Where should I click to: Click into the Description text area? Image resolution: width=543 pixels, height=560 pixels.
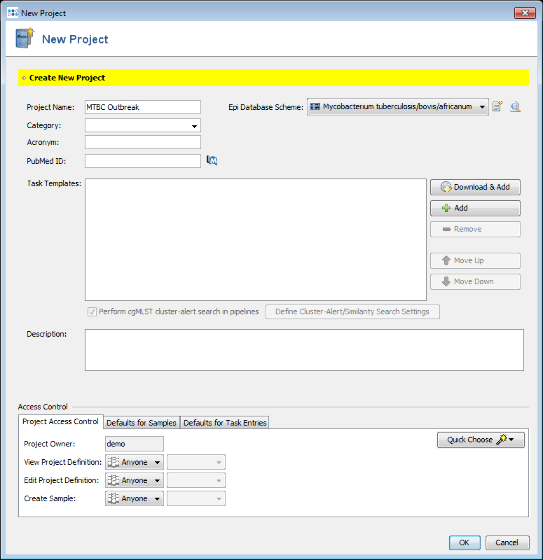(304, 350)
